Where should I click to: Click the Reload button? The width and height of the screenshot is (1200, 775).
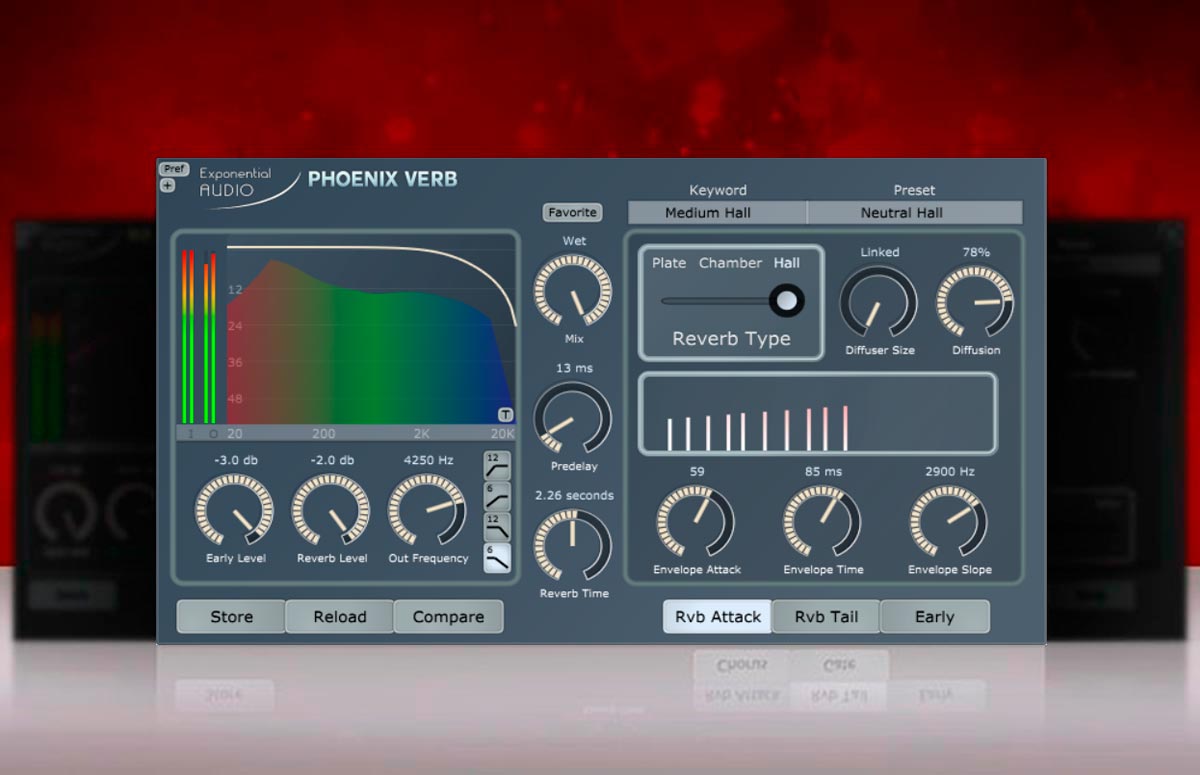(x=340, y=617)
